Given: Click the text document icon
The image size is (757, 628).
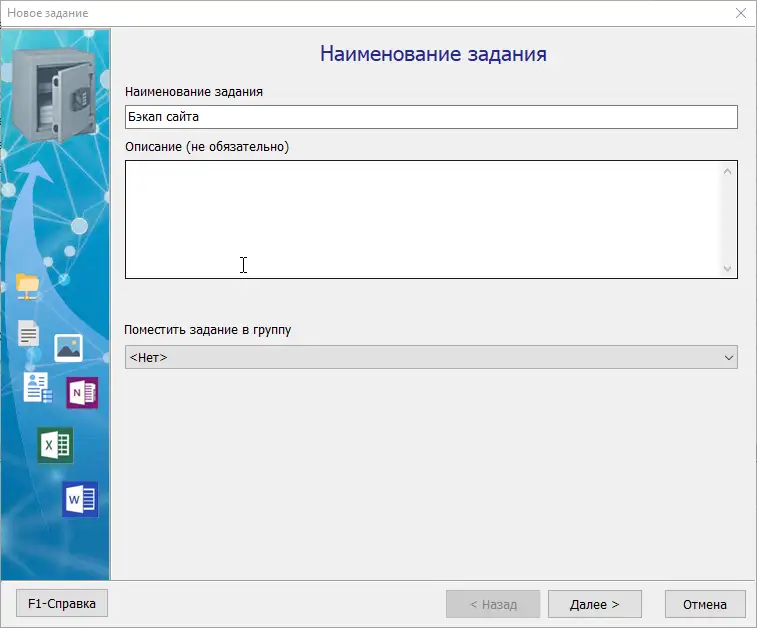Looking at the screenshot, I should [28, 333].
